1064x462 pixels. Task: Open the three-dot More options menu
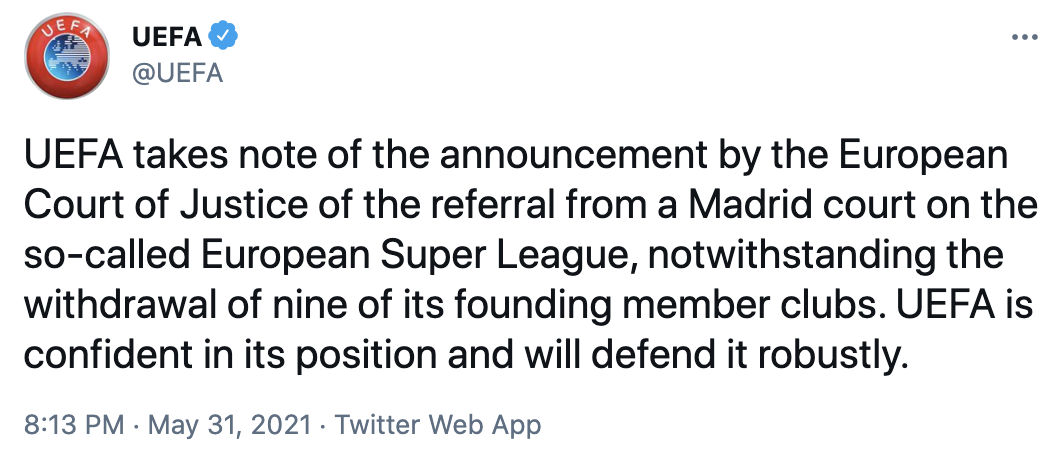(1027, 39)
